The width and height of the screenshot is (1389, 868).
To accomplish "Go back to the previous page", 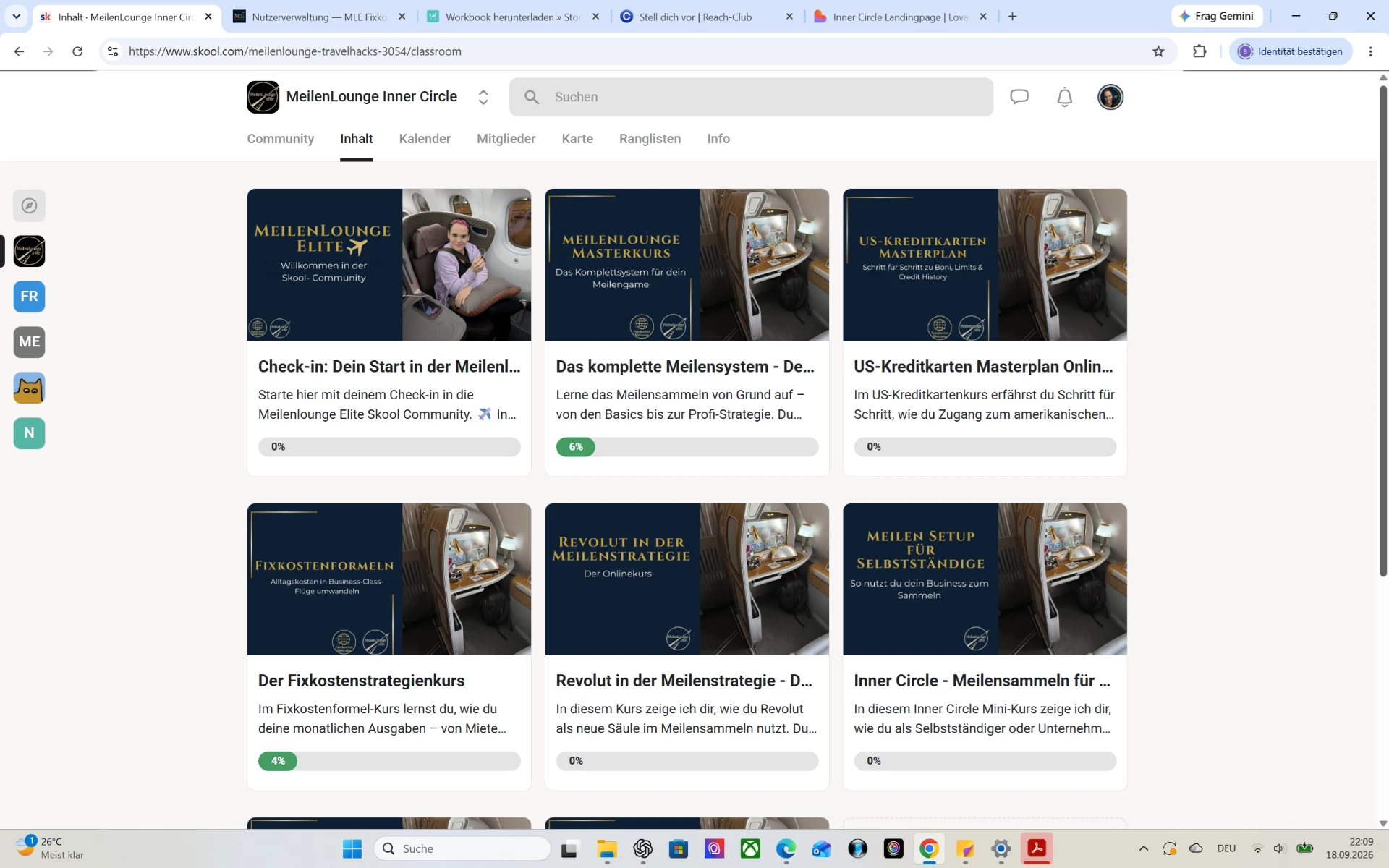I will pos(20,51).
